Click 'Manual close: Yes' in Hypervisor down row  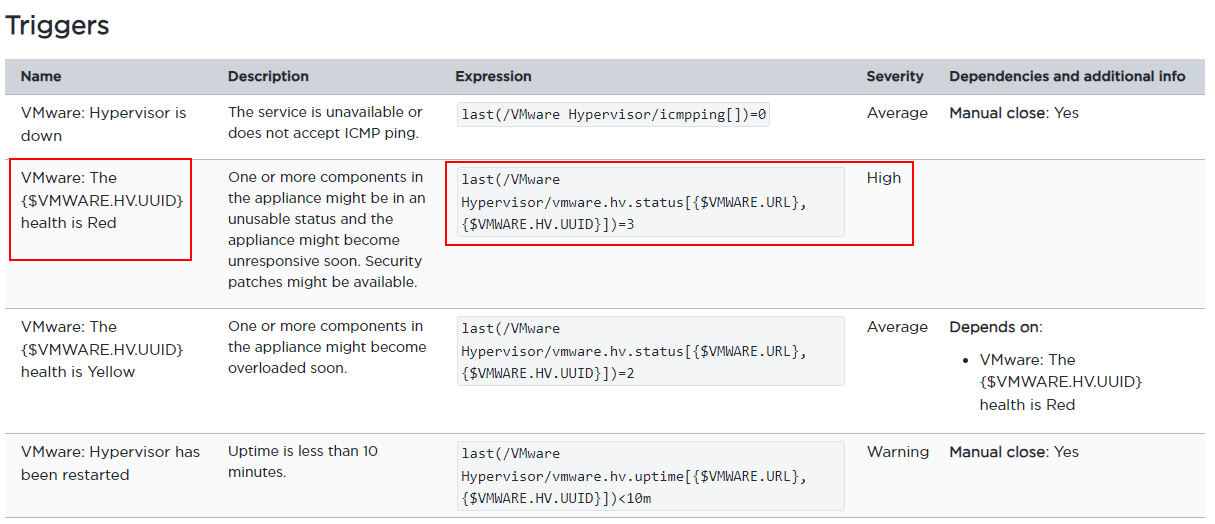tap(1014, 113)
